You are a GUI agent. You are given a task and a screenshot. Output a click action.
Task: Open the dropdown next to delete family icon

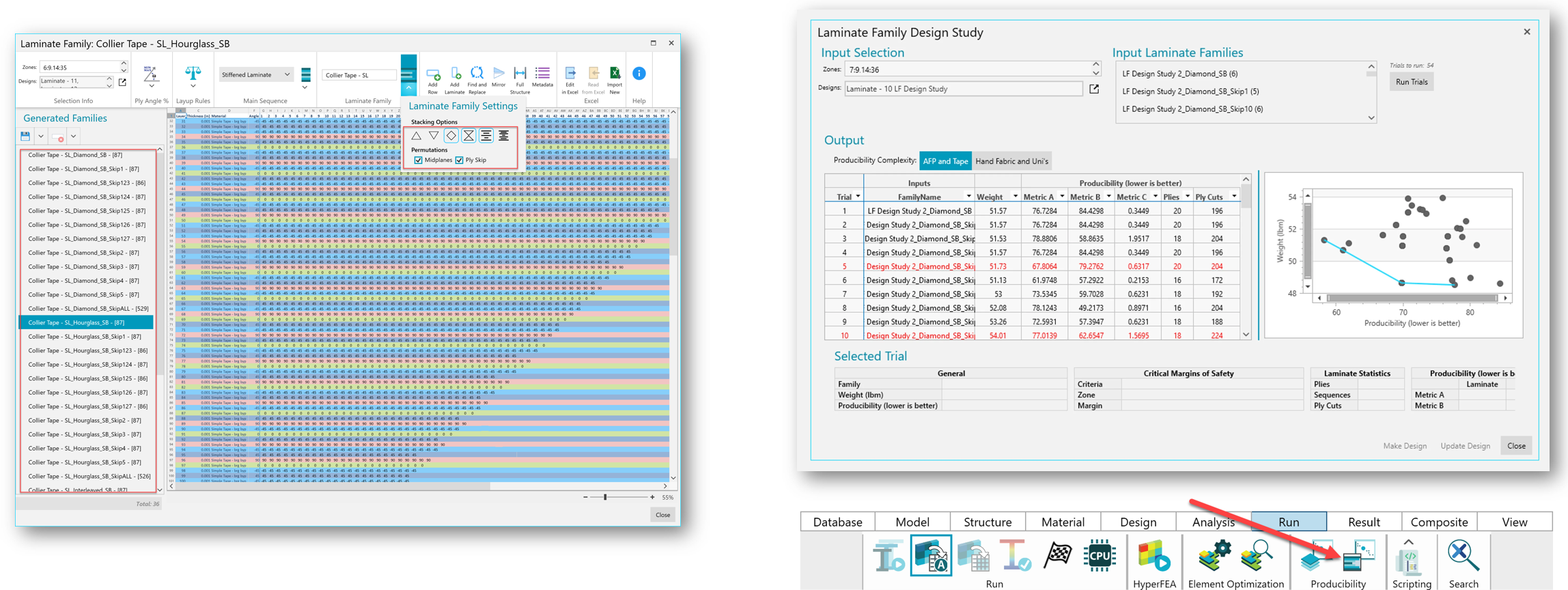click(74, 136)
